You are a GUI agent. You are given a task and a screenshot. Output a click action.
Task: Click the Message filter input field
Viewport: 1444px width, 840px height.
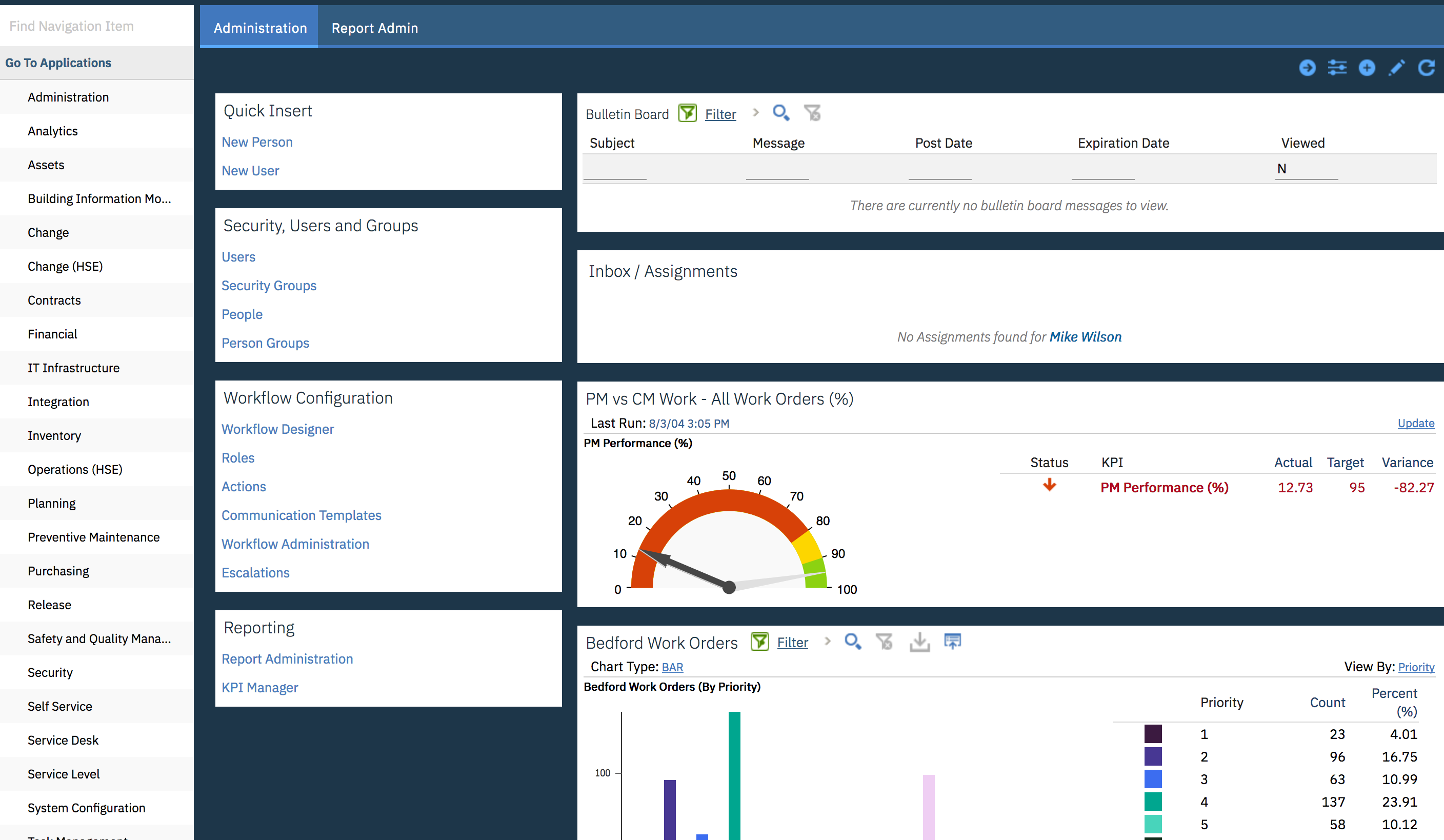click(777, 170)
